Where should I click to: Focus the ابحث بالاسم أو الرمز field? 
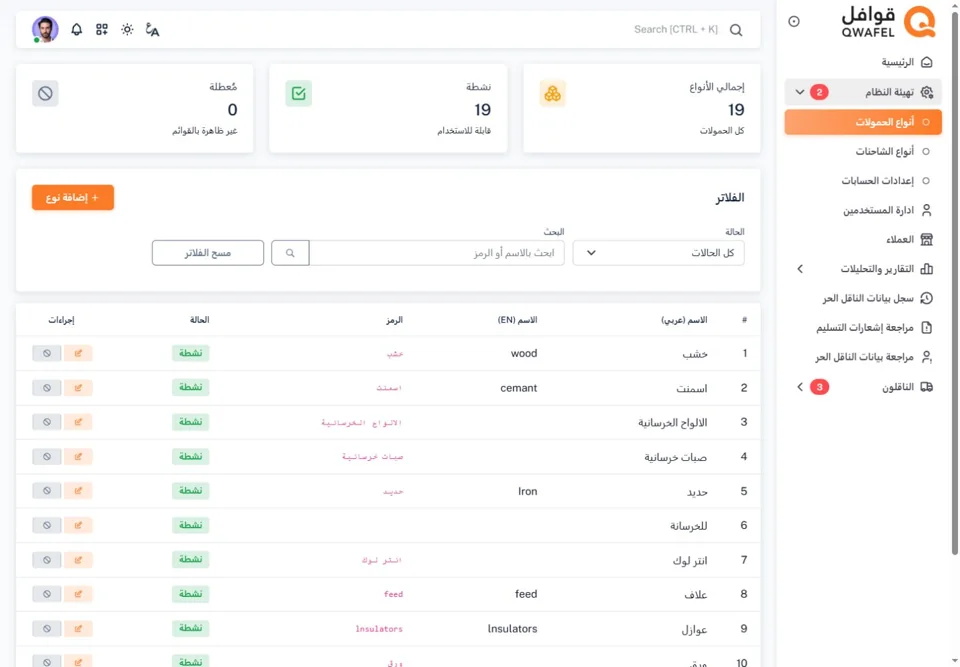(x=437, y=253)
